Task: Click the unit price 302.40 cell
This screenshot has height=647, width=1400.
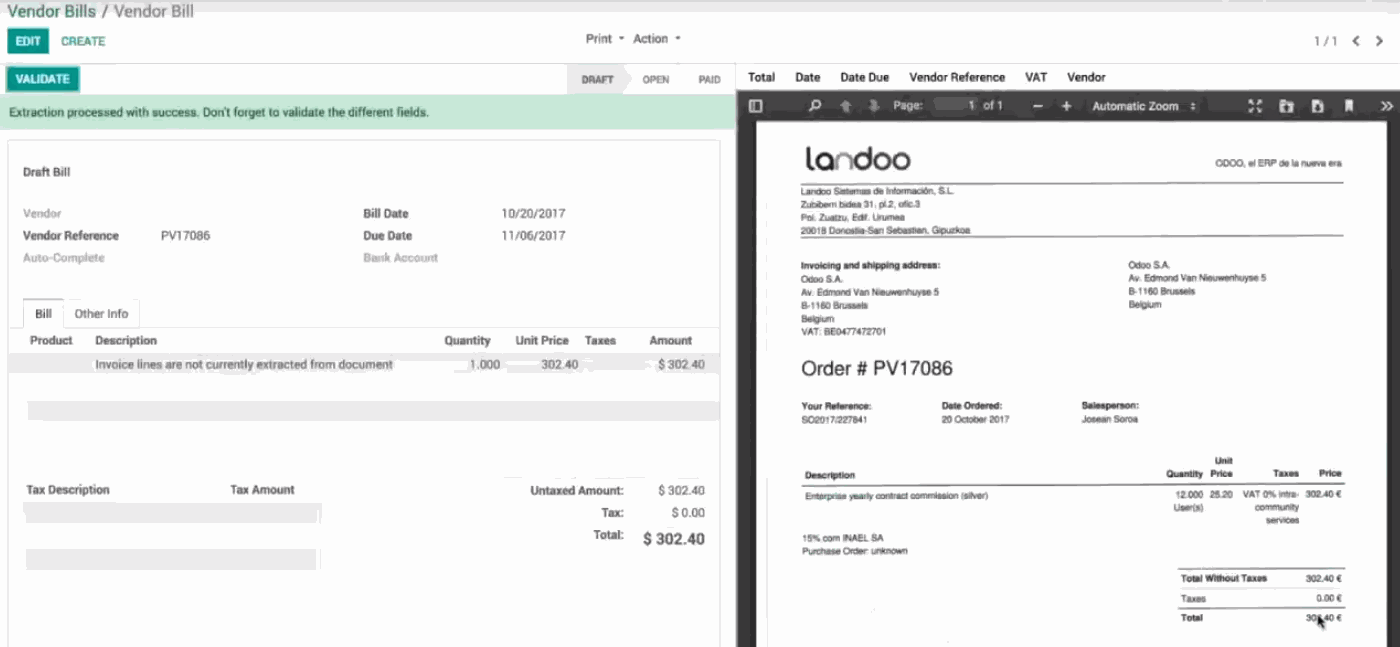Action: click(x=559, y=365)
